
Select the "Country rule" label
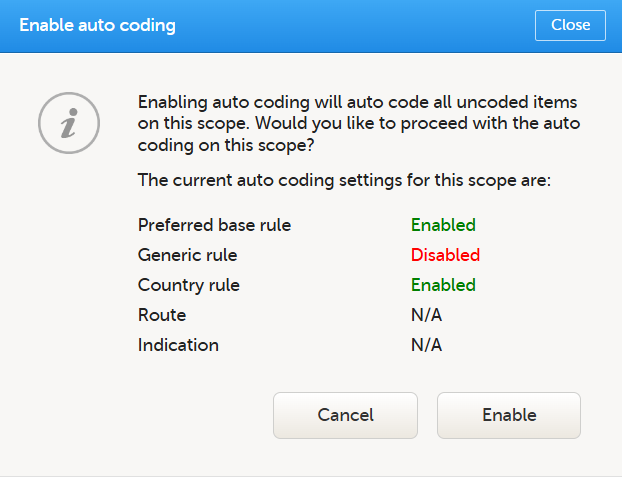pyautogui.click(x=189, y=285)
